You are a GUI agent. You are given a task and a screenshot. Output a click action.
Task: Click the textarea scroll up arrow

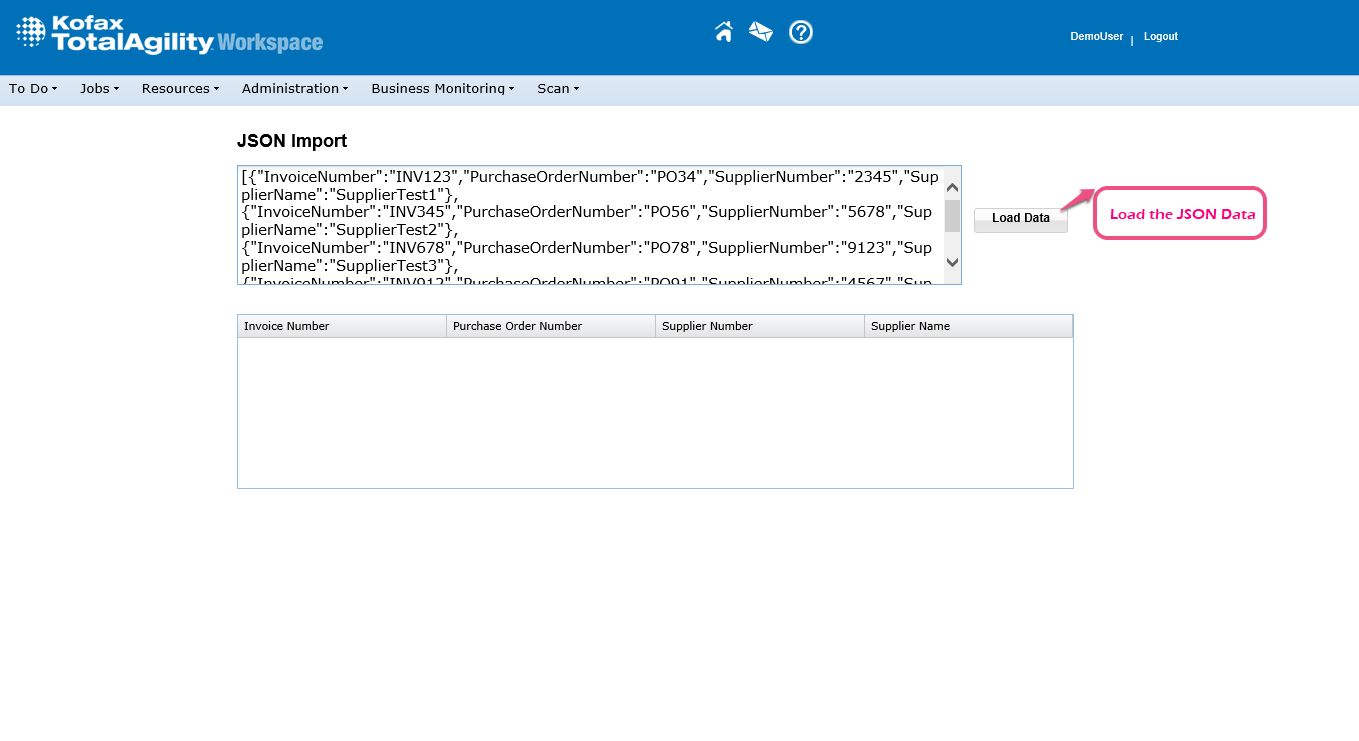pyautogui.click(x=952, y=188)
